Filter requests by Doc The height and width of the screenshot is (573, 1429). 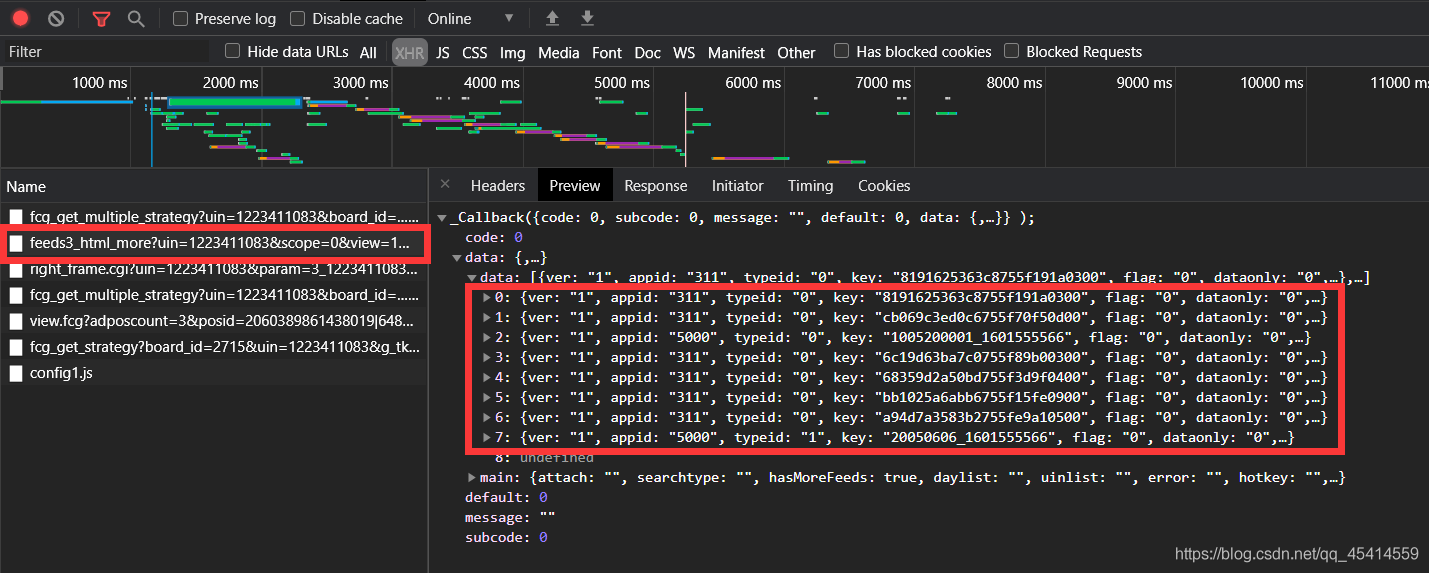click(648, 52)
